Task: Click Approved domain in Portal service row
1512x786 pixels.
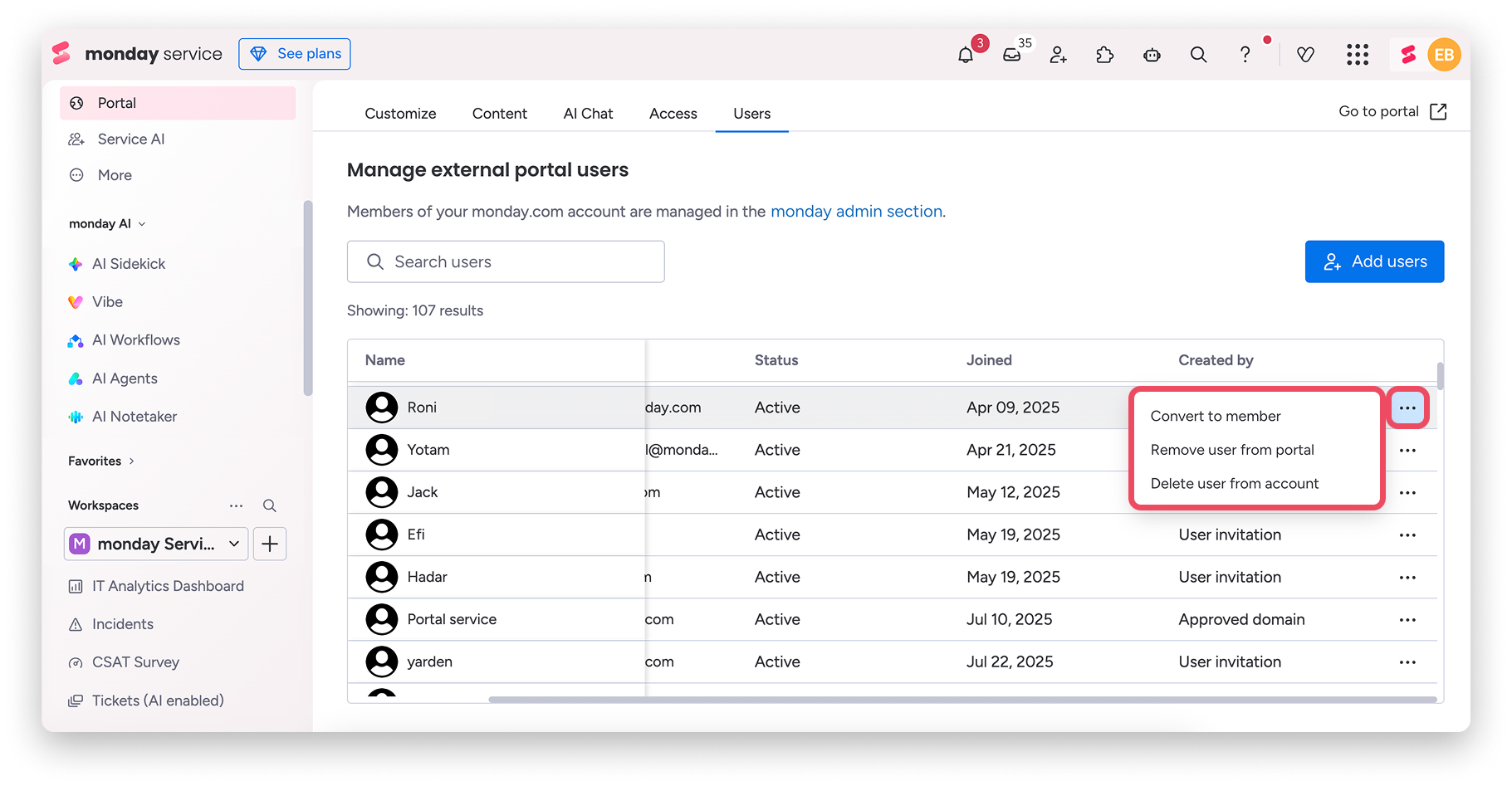Action: click(x=1241, y=619)
